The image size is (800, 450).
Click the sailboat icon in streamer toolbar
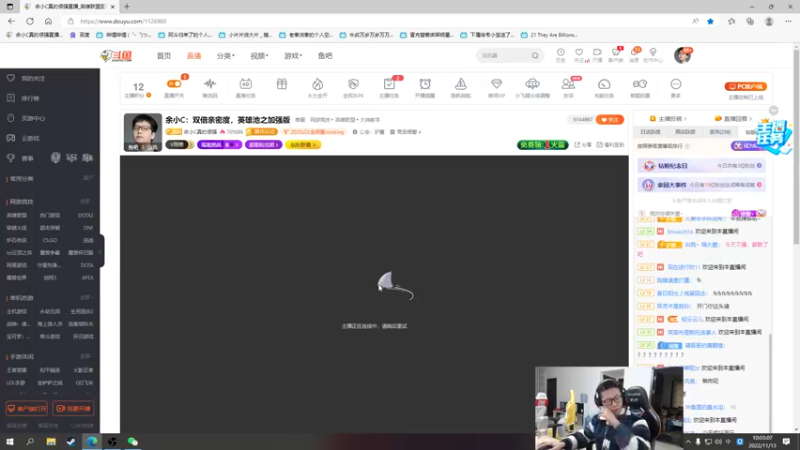click(461, 84)
